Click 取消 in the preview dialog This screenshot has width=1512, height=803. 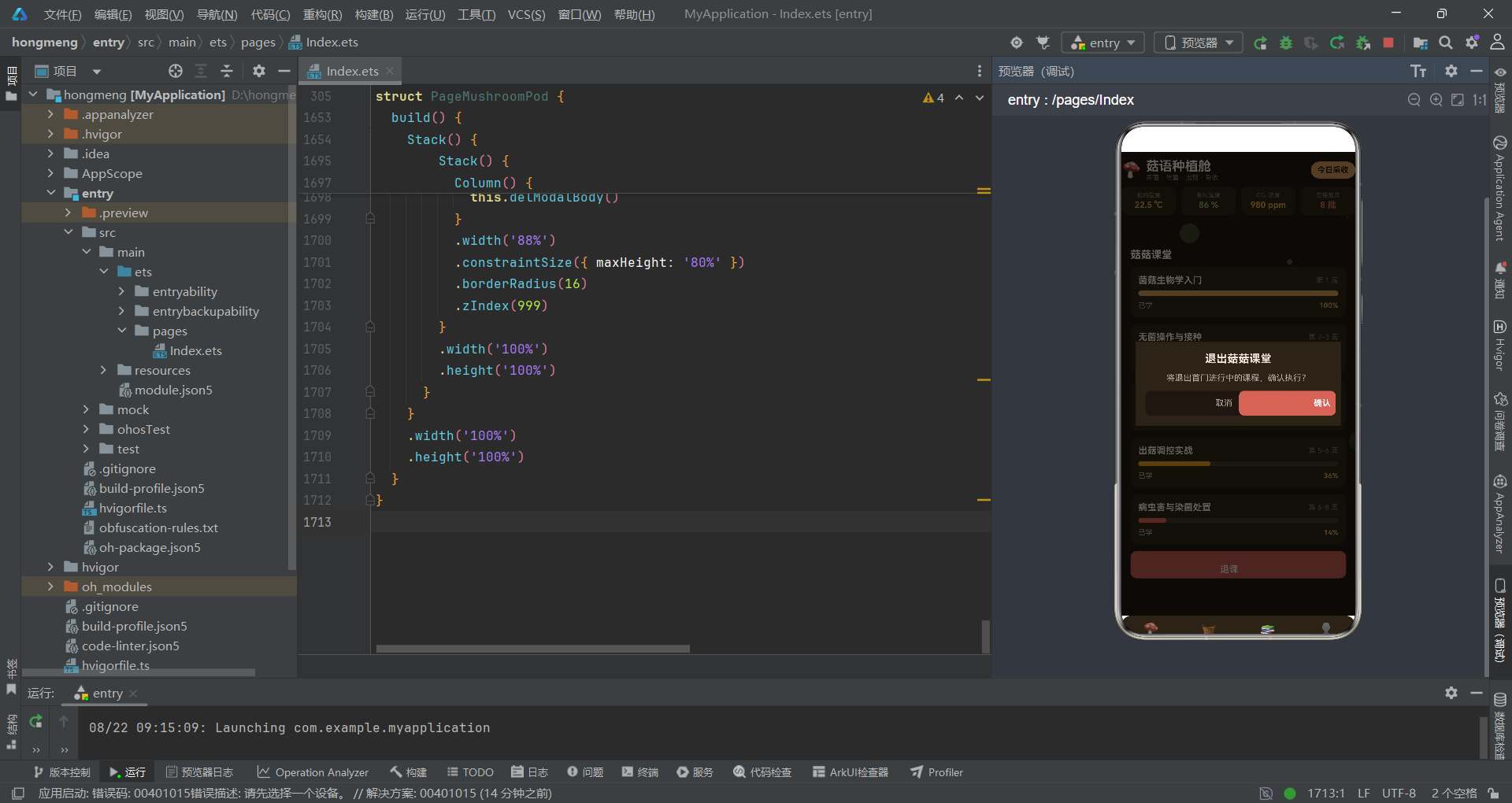coord(1192,403)
